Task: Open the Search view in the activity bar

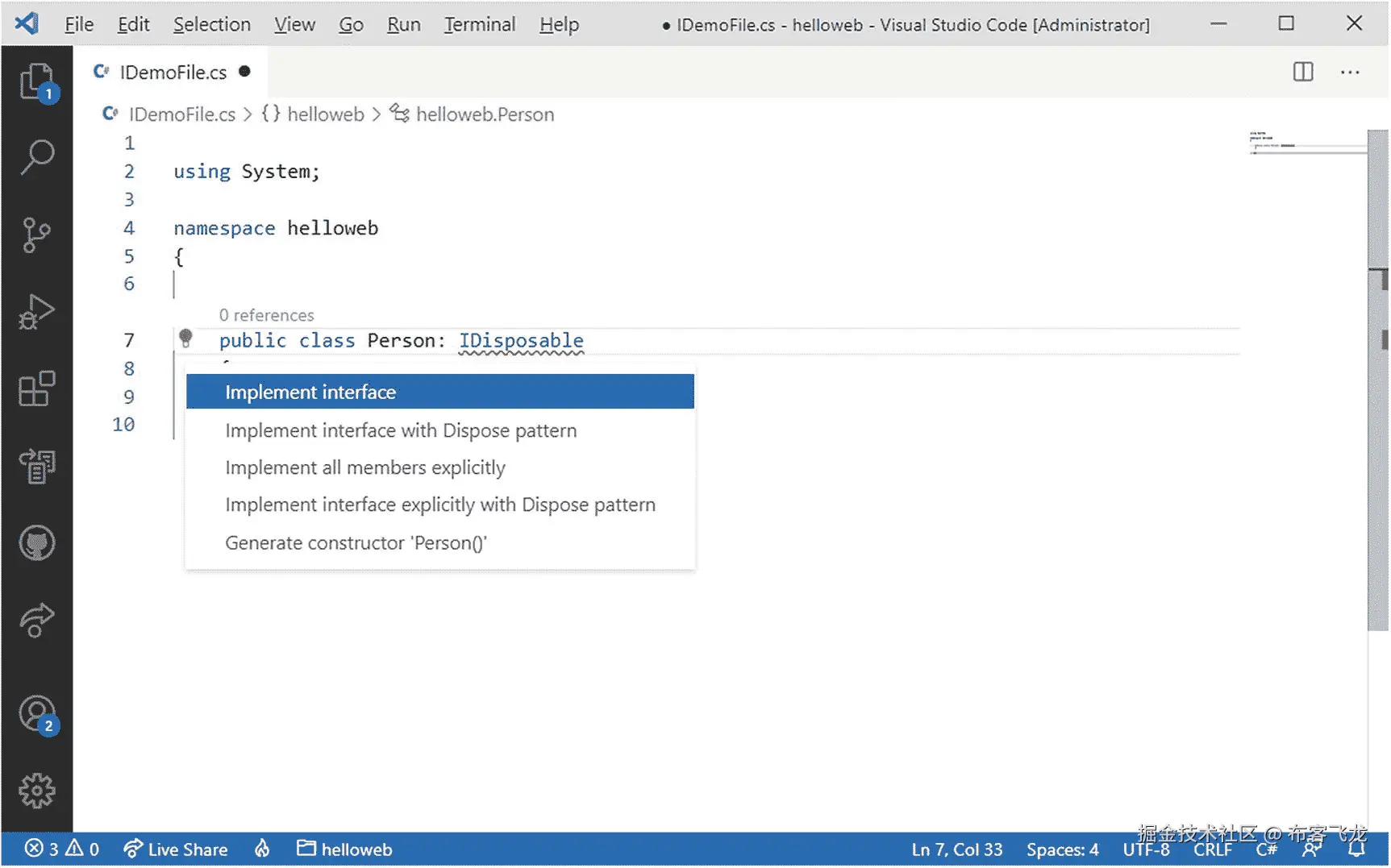Action: click(x=37, y=157)
